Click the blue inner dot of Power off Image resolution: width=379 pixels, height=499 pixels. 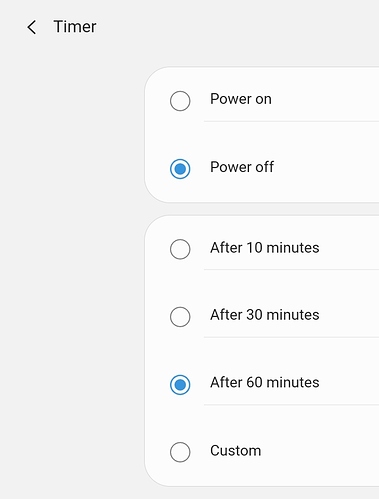pos(180,169)
